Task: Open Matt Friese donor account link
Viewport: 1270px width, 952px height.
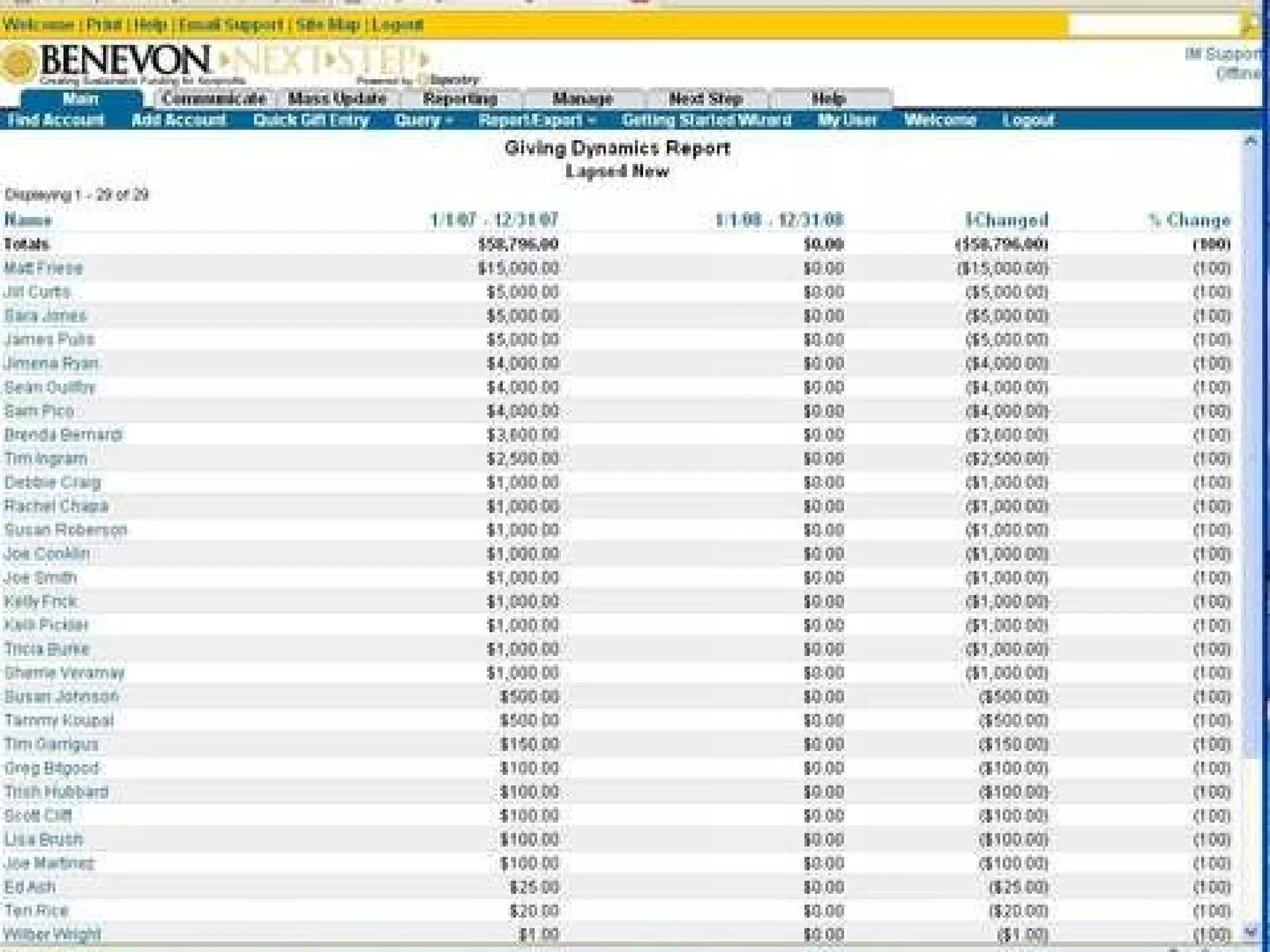Action: 43,268
